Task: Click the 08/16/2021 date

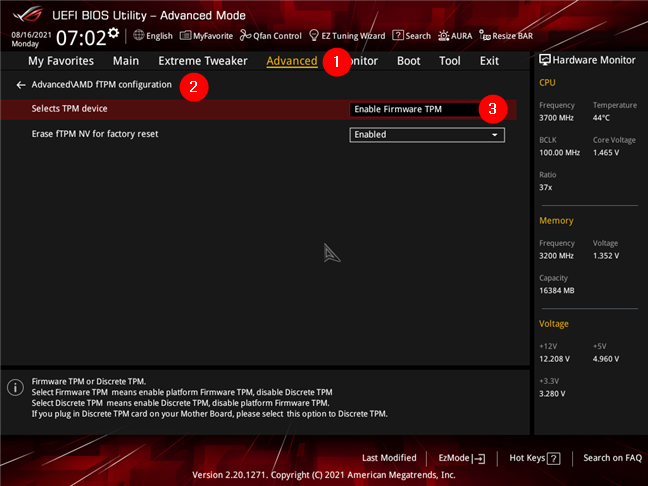Action: (x=31, y=35)
